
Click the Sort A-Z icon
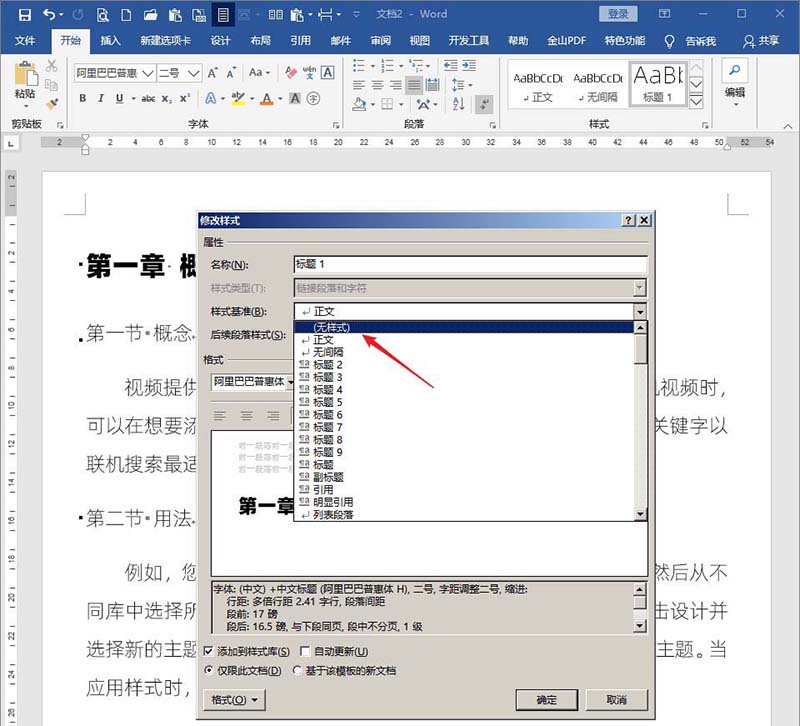click(458, 104)
